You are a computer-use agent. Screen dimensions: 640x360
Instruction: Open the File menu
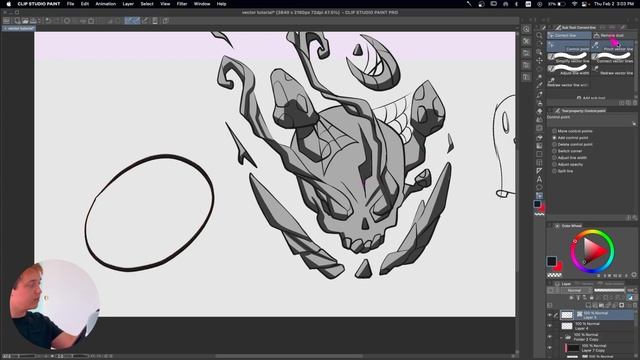[71, 4]
